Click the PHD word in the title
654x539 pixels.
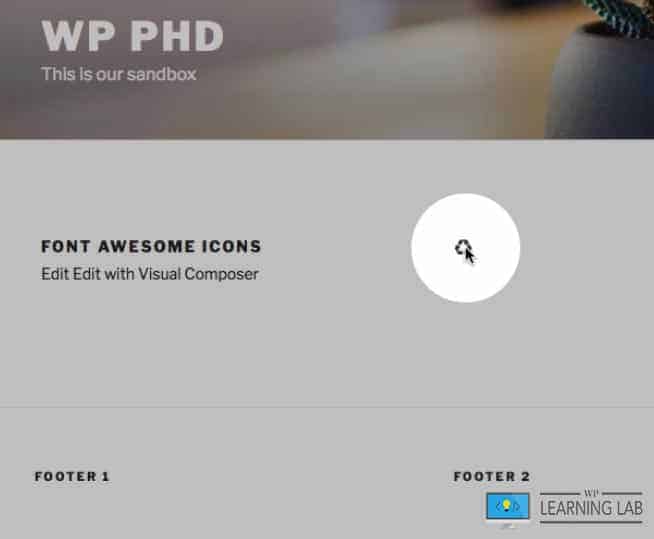178,36
